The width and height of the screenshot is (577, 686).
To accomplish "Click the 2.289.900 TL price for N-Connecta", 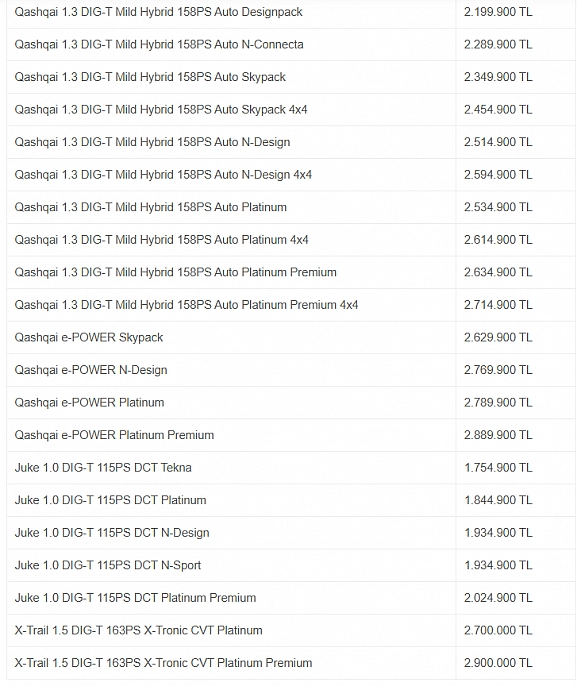I will [x=498, y=45].
